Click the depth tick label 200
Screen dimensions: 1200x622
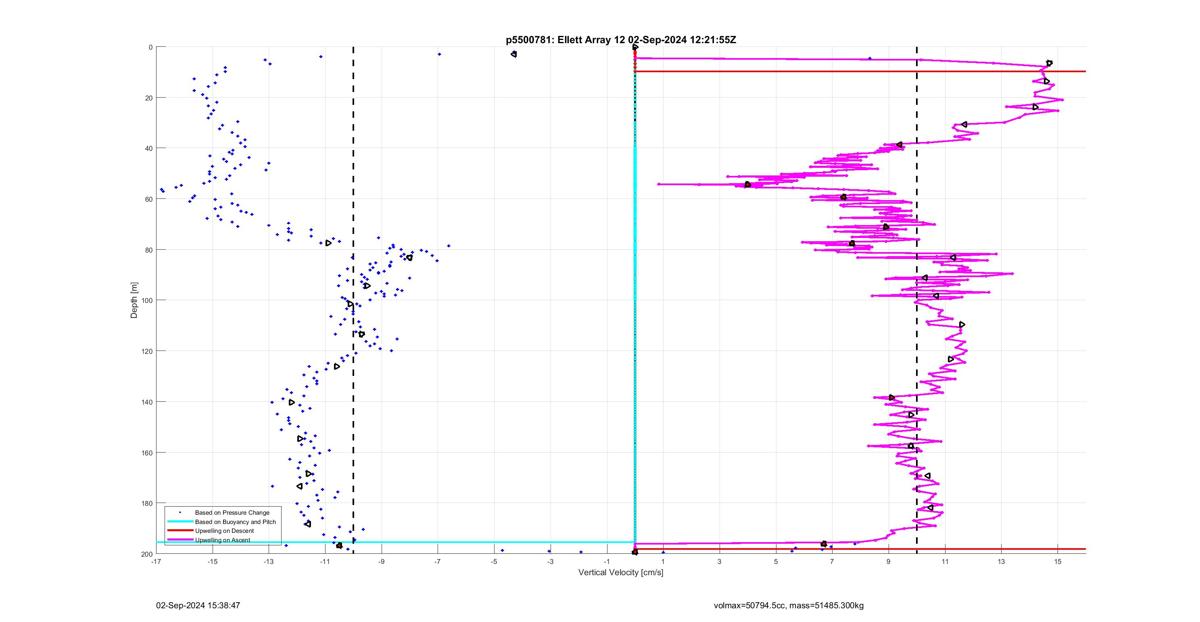point(145,554)
